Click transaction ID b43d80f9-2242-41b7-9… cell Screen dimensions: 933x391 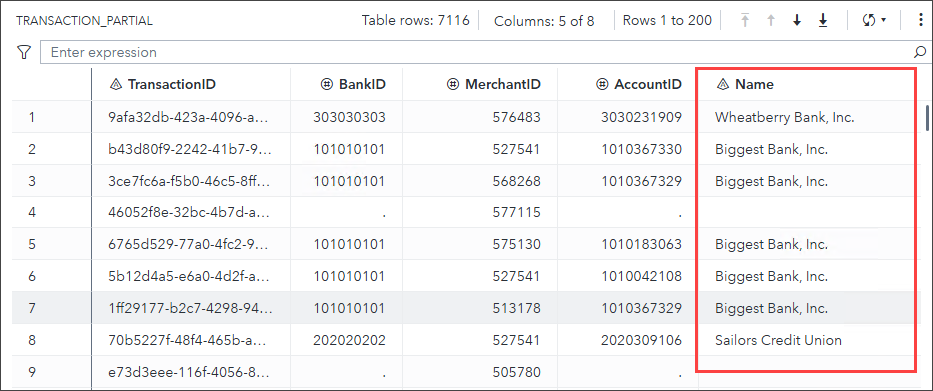[x=190, y=149]
